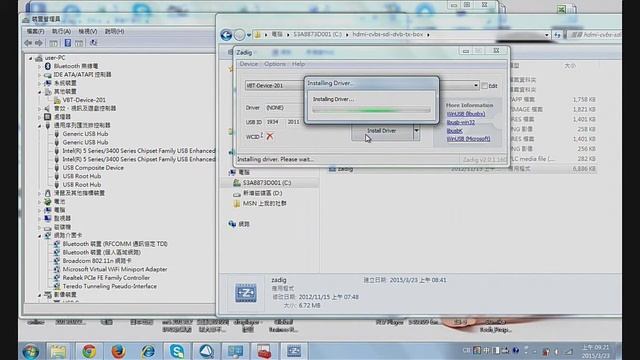
Task: Open Firefox from the taskbar
Action: coord(118,351)
